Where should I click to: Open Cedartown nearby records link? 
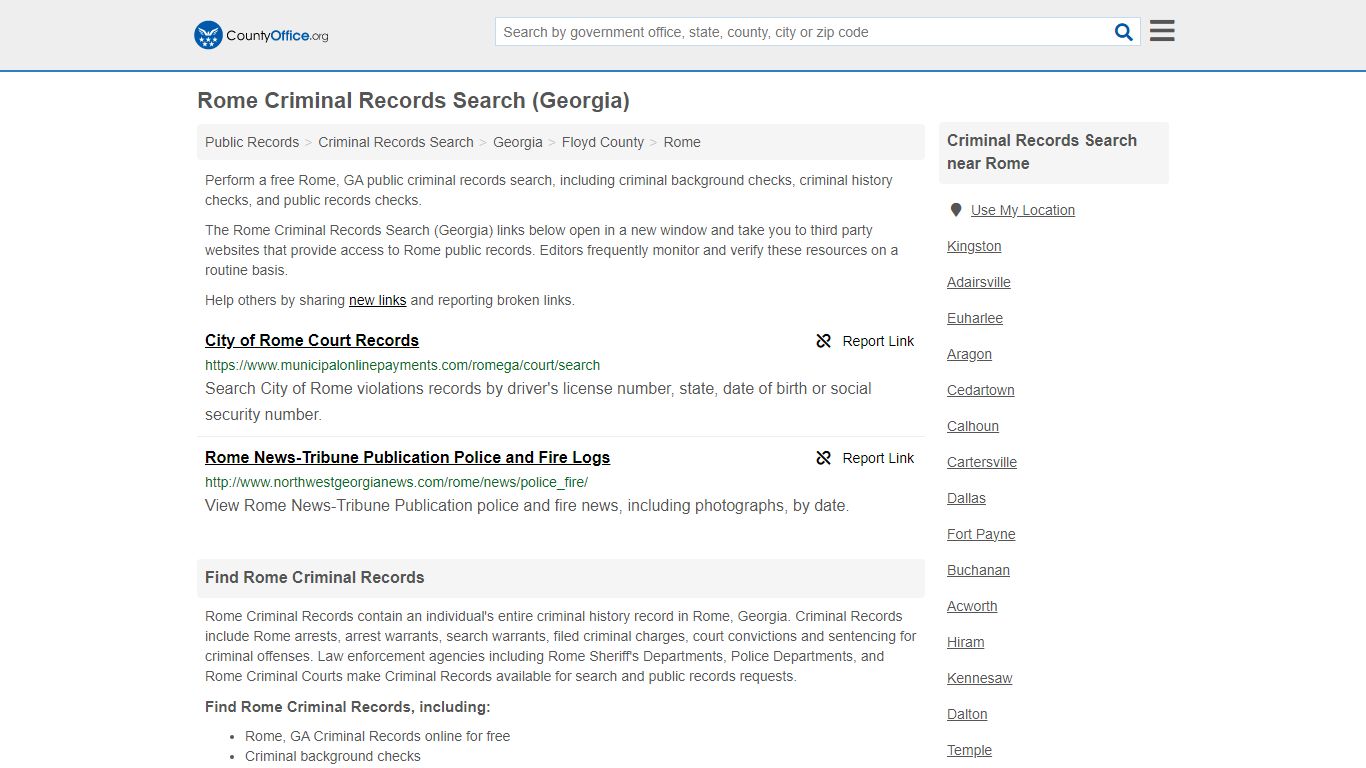(x=981, y=390)
